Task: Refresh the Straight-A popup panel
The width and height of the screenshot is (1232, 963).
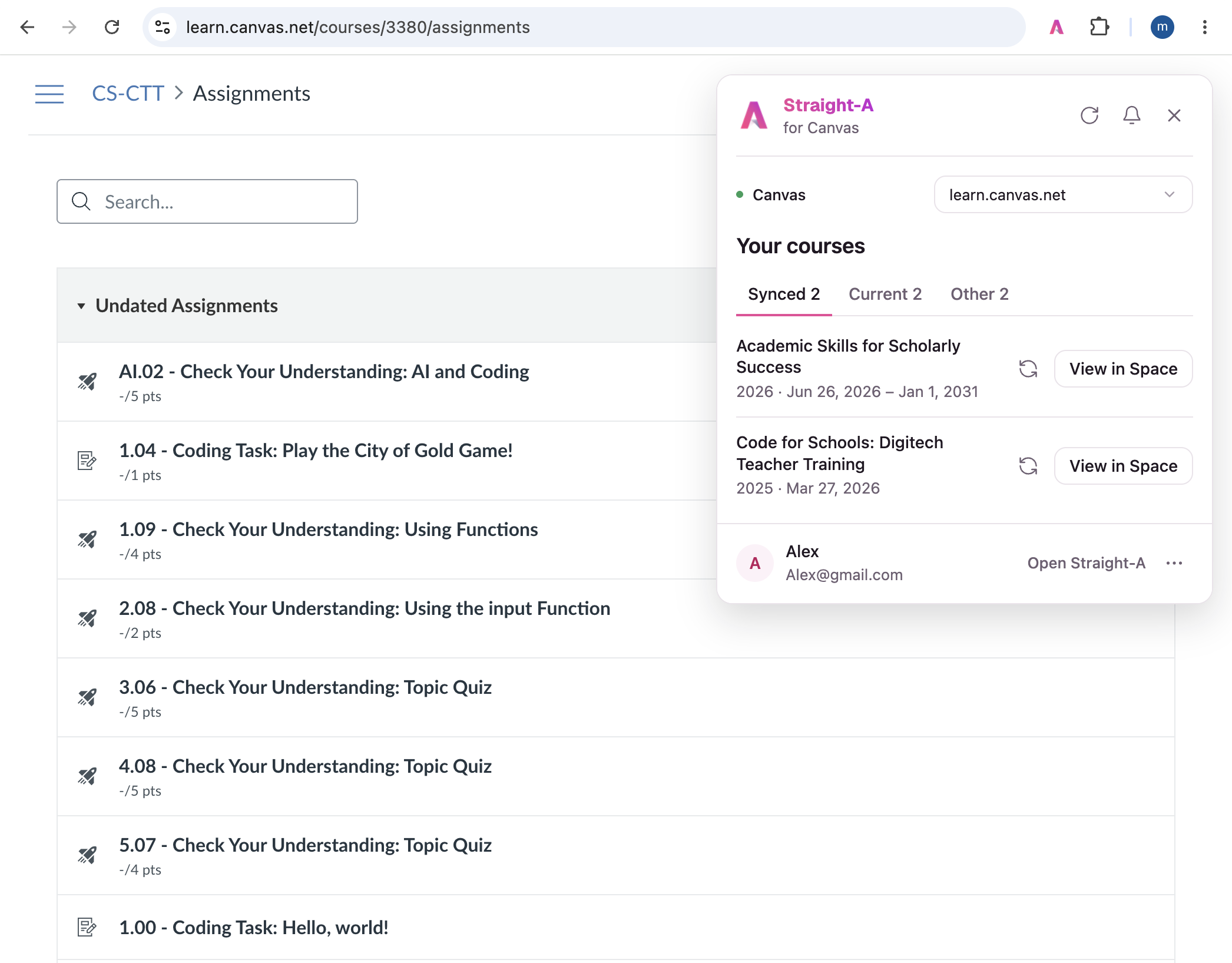Action: tap(1089, 115)
